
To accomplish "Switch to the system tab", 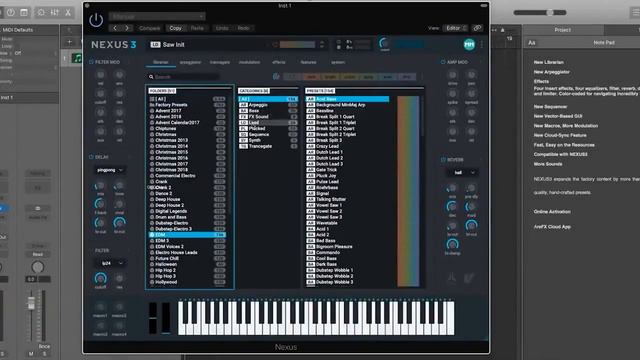I will click(338, 62).
